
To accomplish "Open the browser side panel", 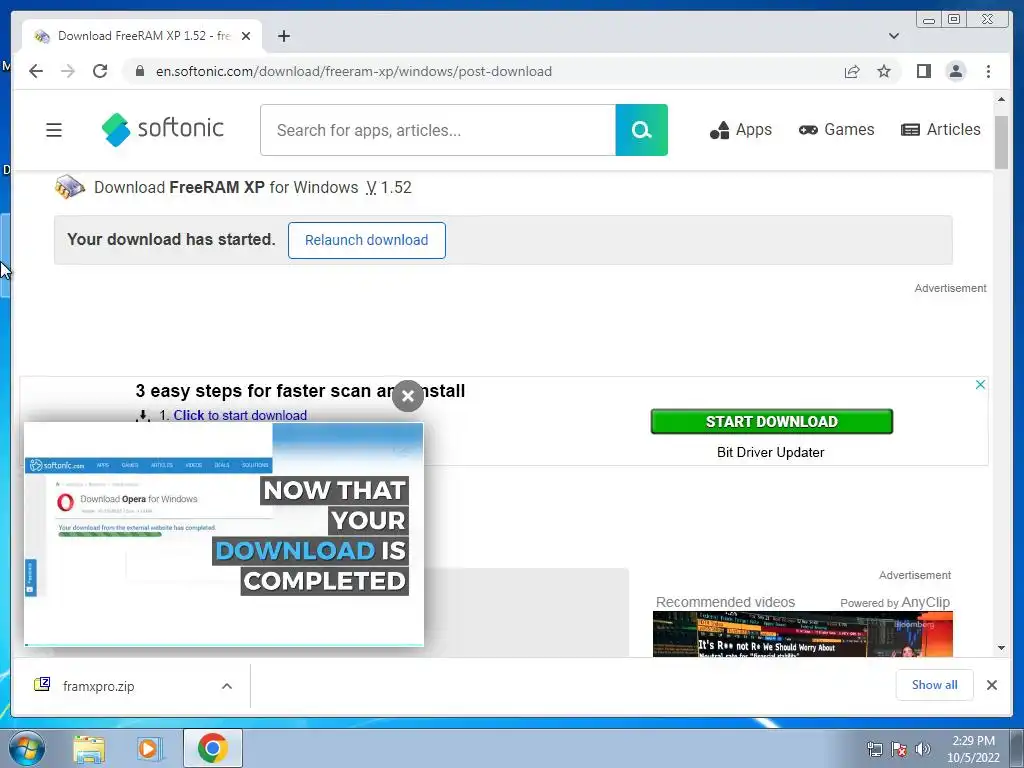I will [923, 71].
